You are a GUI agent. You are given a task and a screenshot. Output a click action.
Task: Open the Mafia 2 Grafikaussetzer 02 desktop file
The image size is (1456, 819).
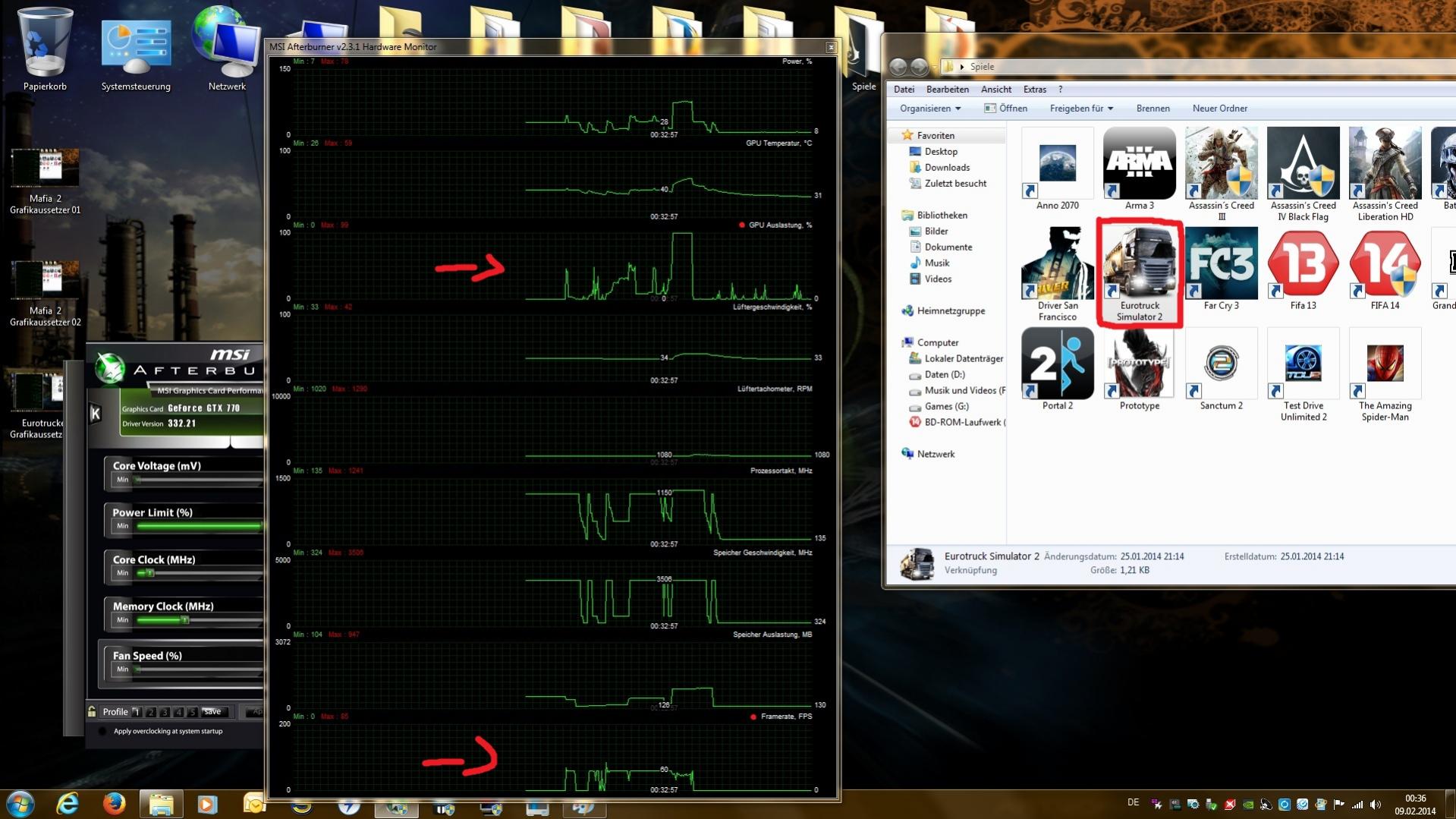(45, 295)
